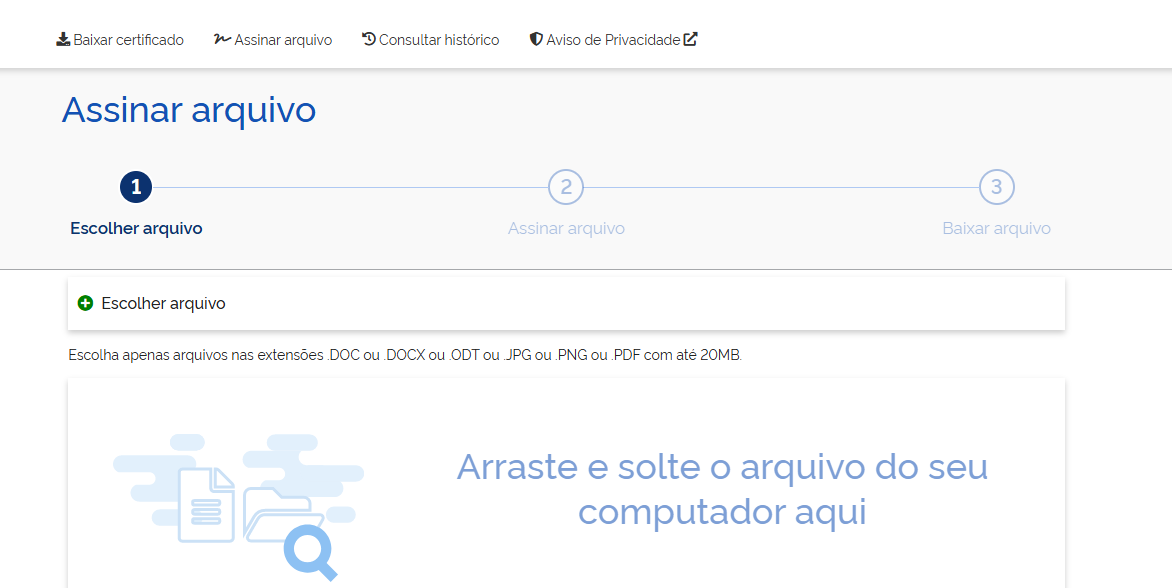Click the green plus icon on Escolher arquivo

click(85, 303)
